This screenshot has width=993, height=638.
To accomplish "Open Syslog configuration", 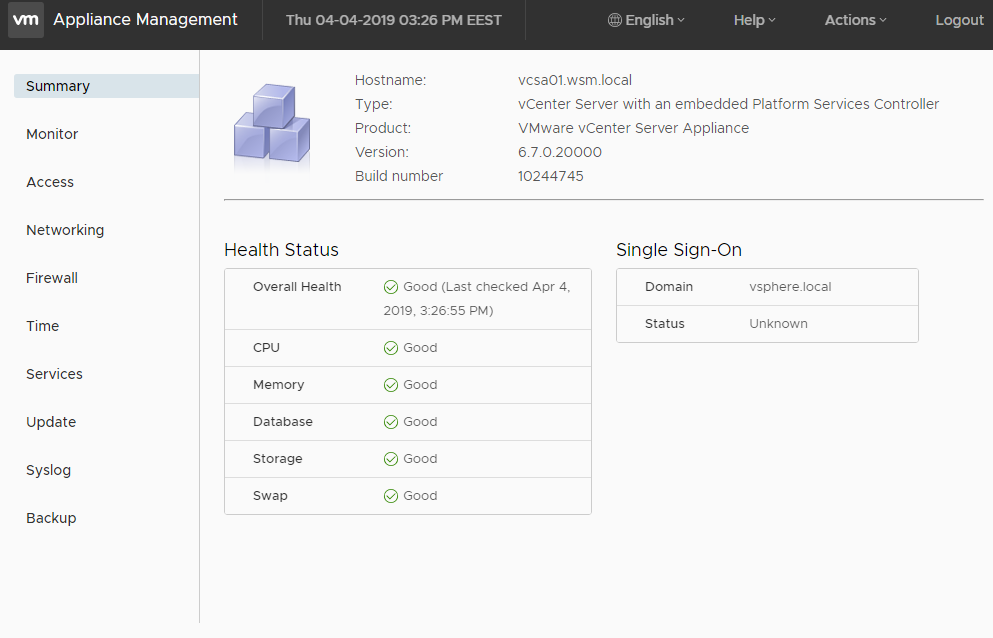I will point(49,471).
